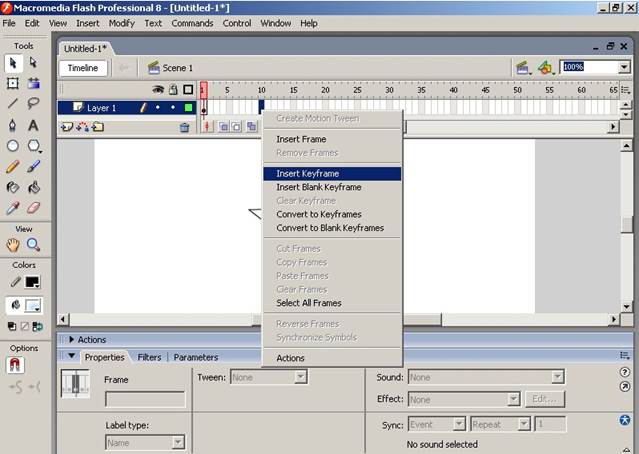Viewport: 639px width, 454px height.
Task: Click the Scene 1 label
Action: (177, 68)
